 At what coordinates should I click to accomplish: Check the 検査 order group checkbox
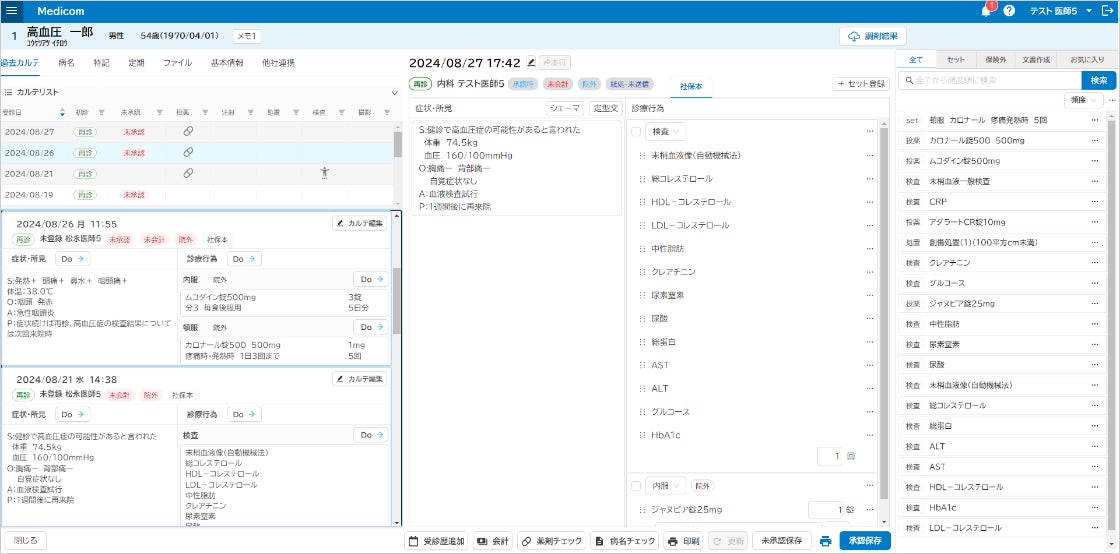click(636, 131)
